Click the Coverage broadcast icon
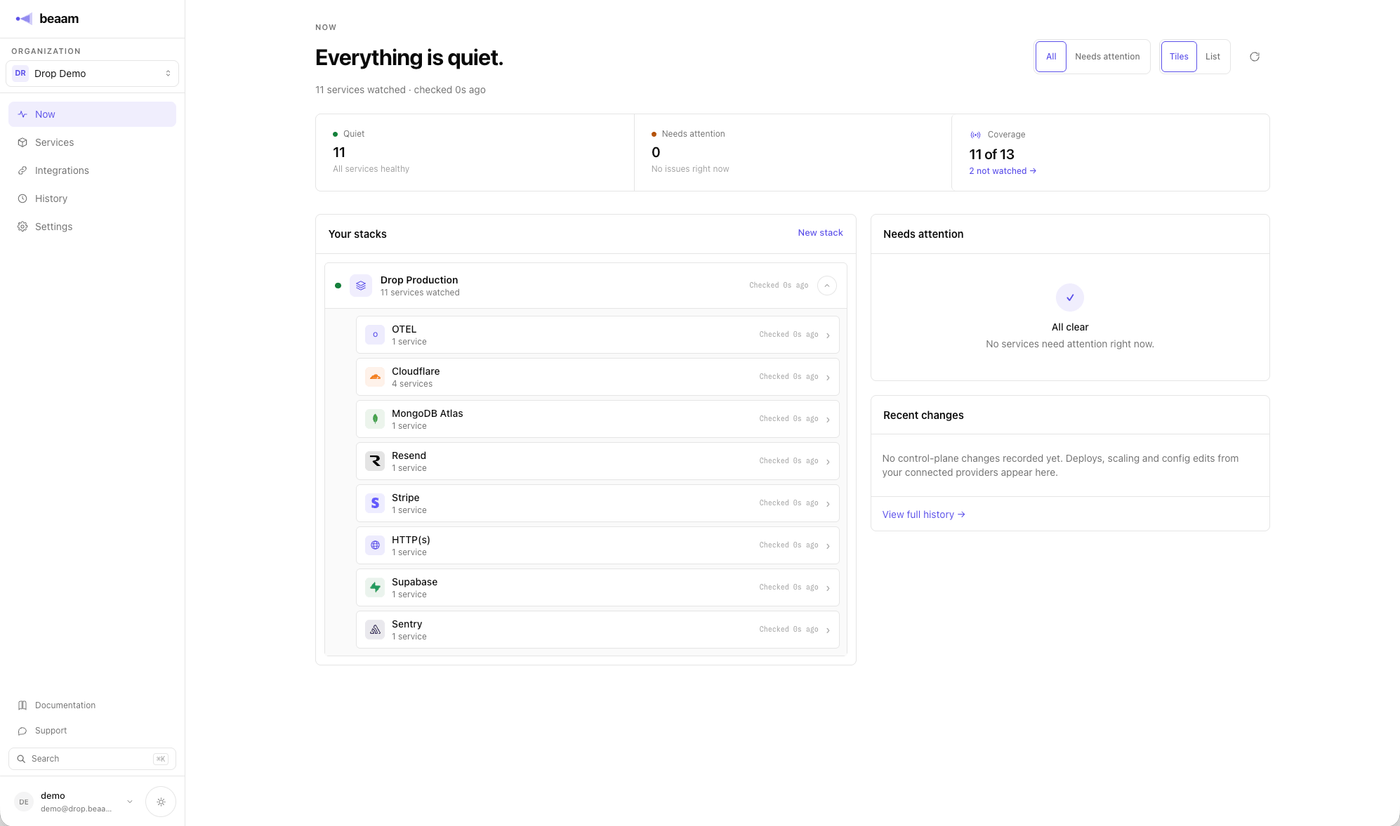 point(975,134)
